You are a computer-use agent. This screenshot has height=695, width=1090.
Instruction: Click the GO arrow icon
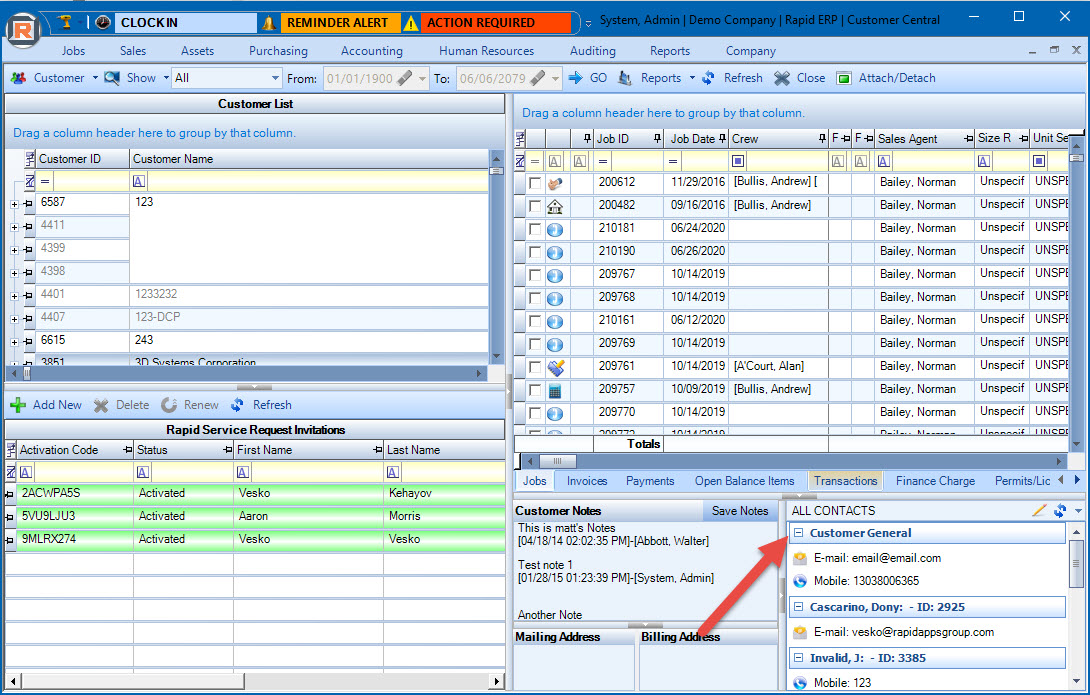click(x=576, y=78)
